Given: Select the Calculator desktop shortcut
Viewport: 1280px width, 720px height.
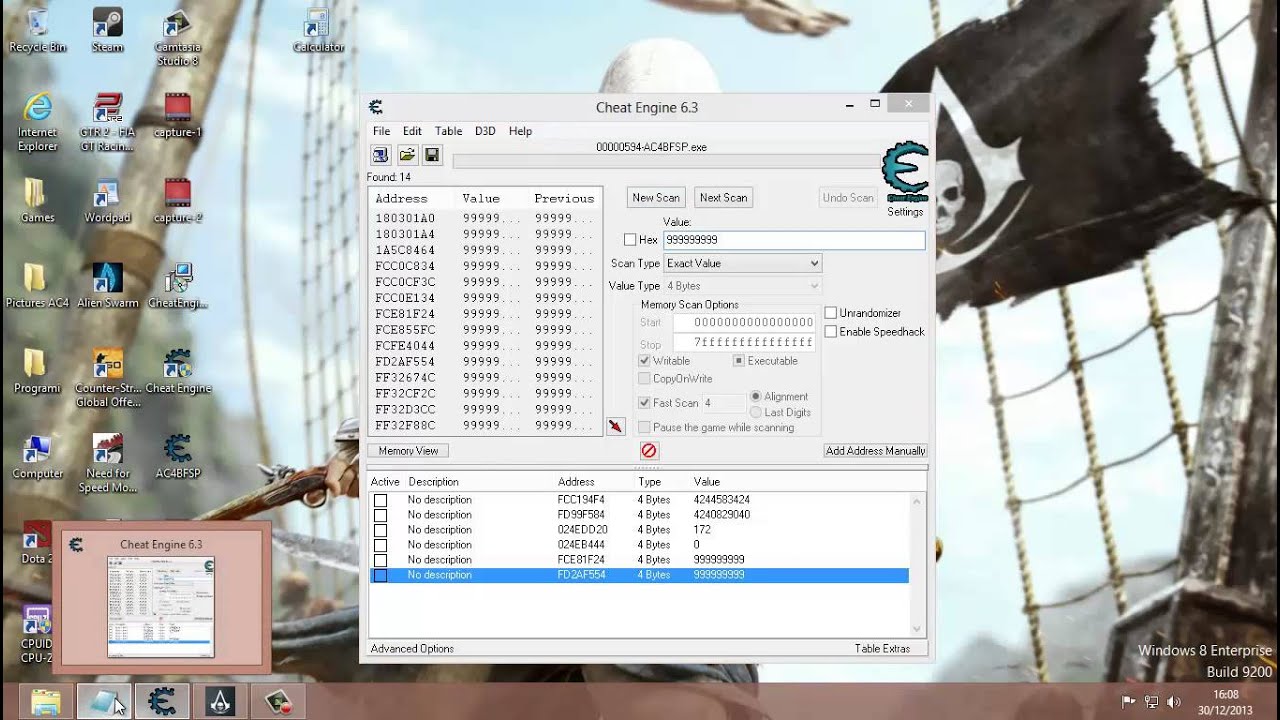Looking at the screenshot, I should 318,30.
